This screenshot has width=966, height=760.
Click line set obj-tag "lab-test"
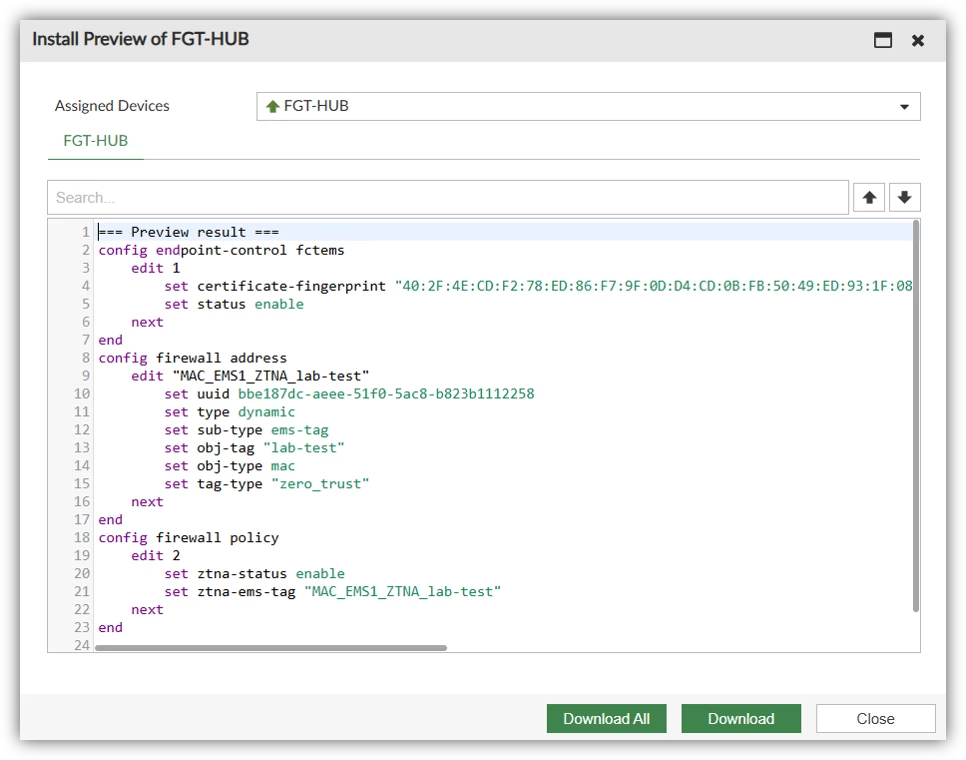coord(254,448)
